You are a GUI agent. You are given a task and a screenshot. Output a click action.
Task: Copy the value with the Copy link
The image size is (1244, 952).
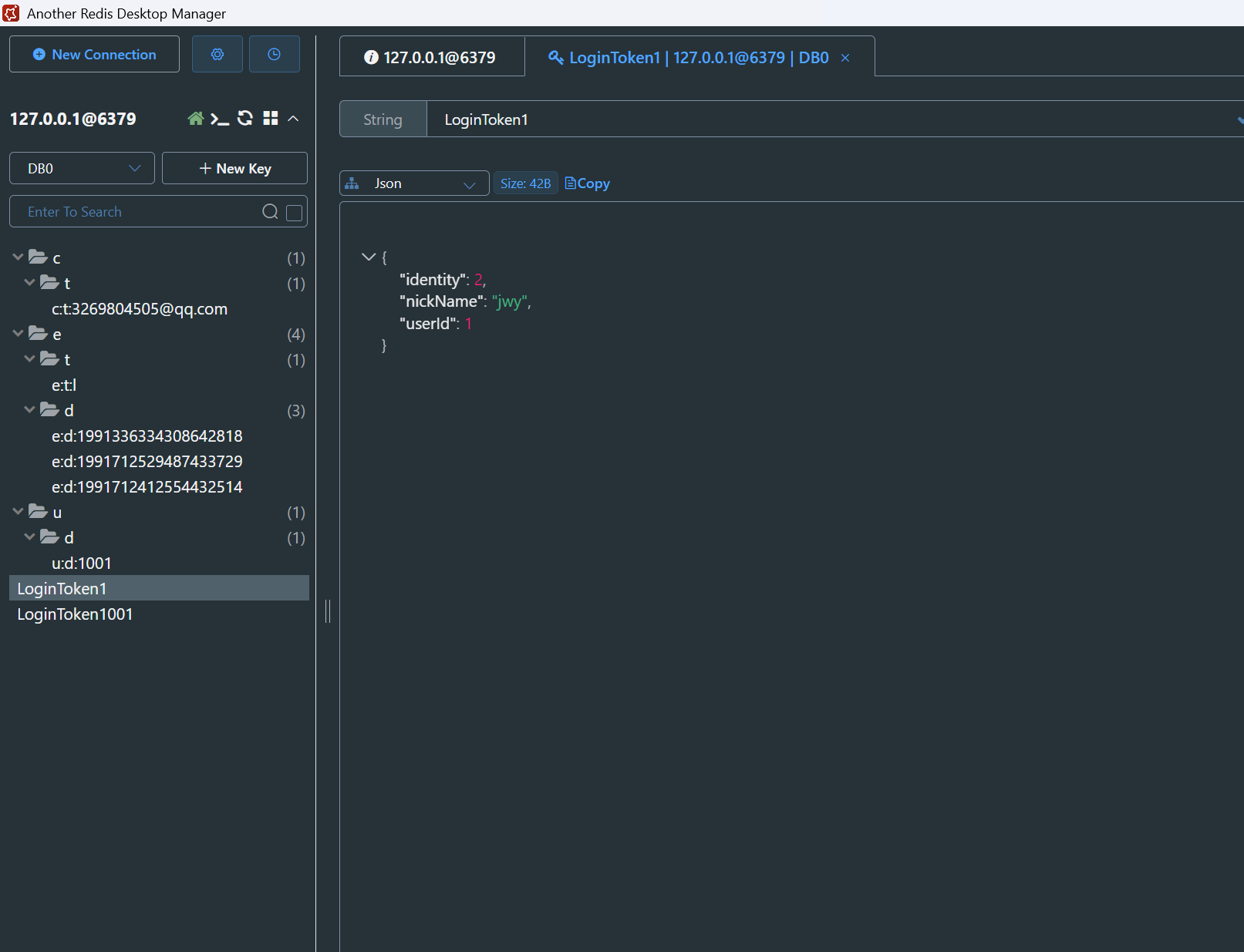(x=587, y=183)
